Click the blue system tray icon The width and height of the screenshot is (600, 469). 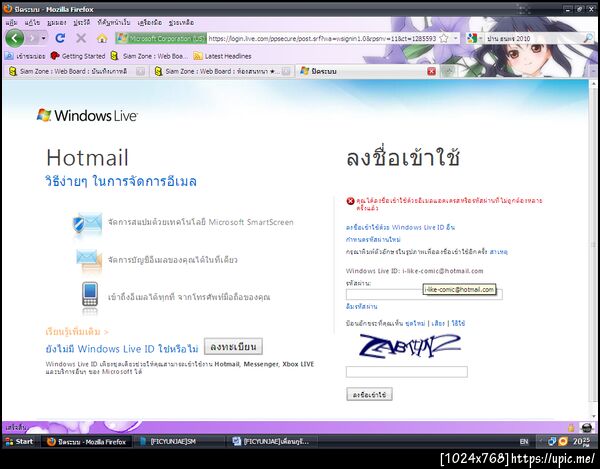point(552,442)
